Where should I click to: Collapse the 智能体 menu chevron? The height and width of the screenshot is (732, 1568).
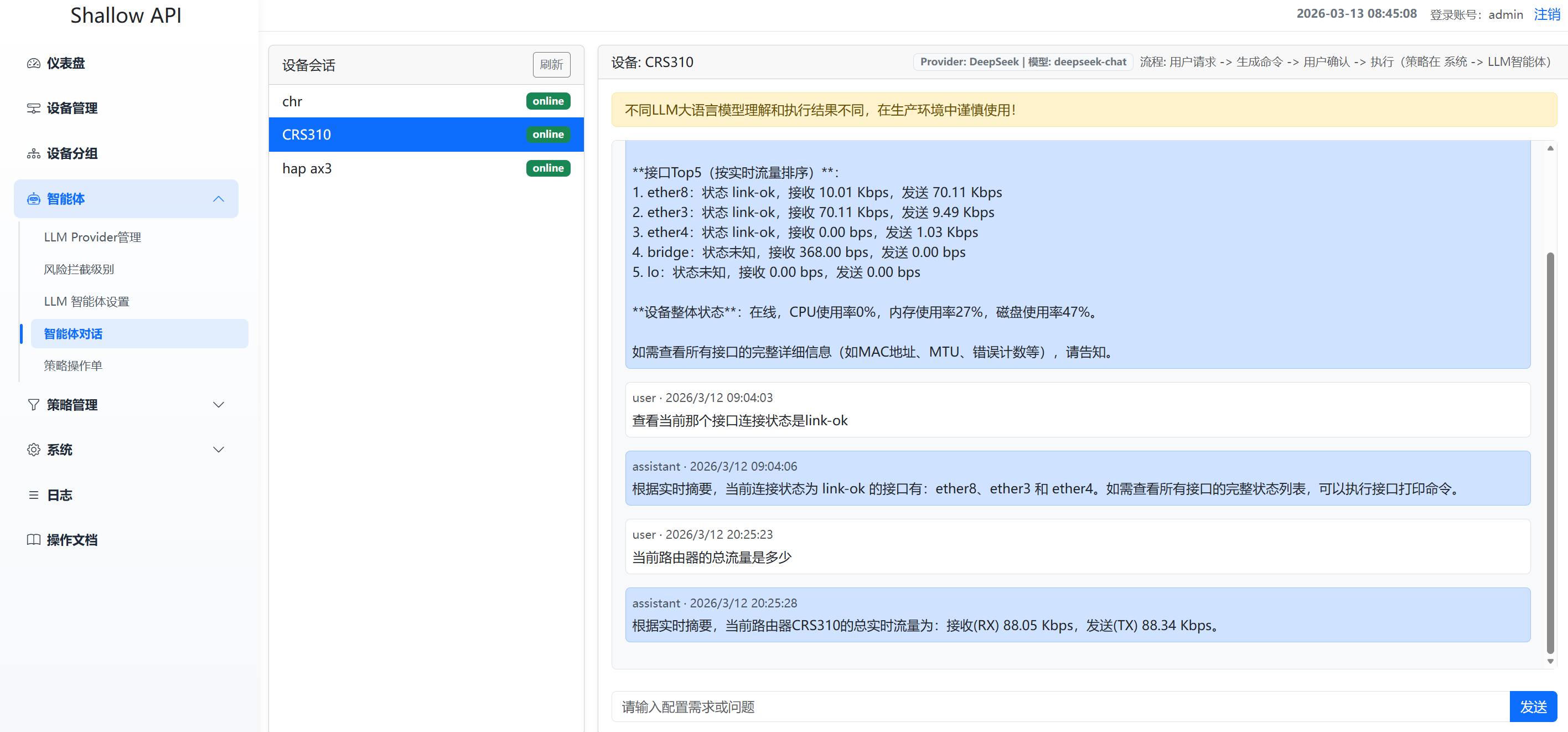click(x=219, y=199)
